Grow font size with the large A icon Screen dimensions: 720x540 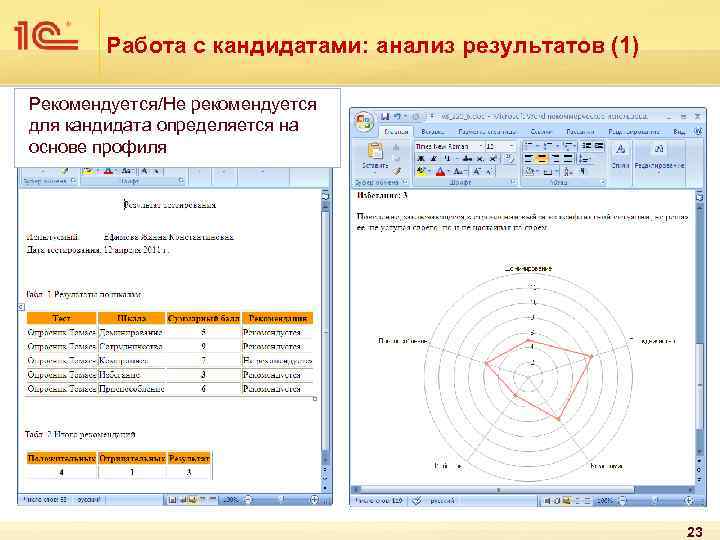pos(477,171)
